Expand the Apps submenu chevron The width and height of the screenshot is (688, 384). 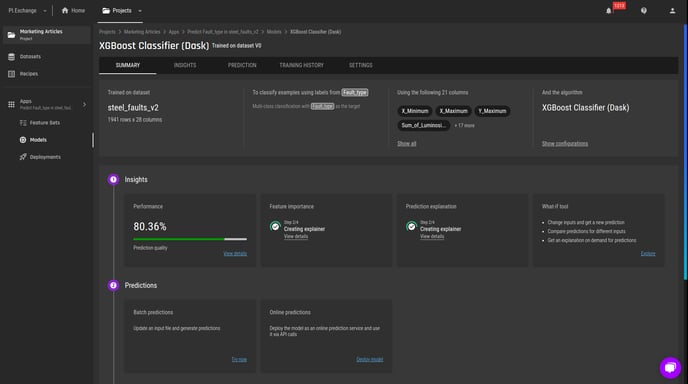[84, 104]
